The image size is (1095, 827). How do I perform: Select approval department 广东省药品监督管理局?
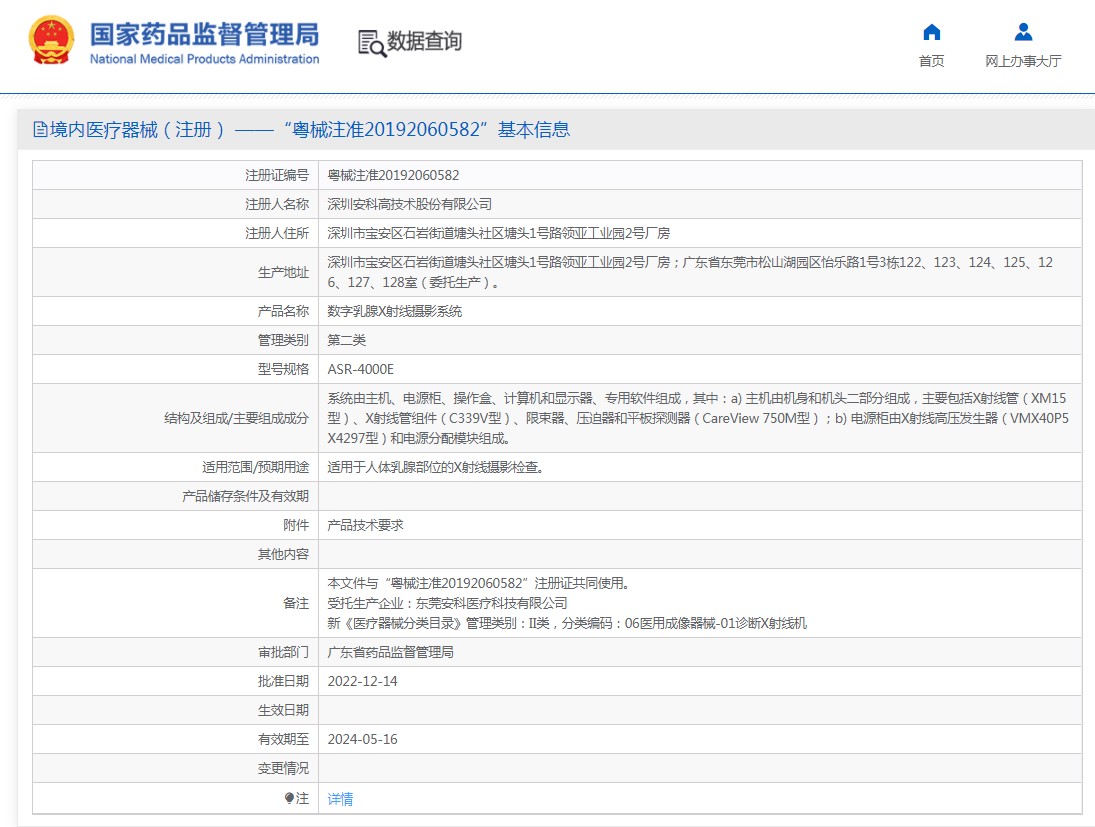point(390,652)
